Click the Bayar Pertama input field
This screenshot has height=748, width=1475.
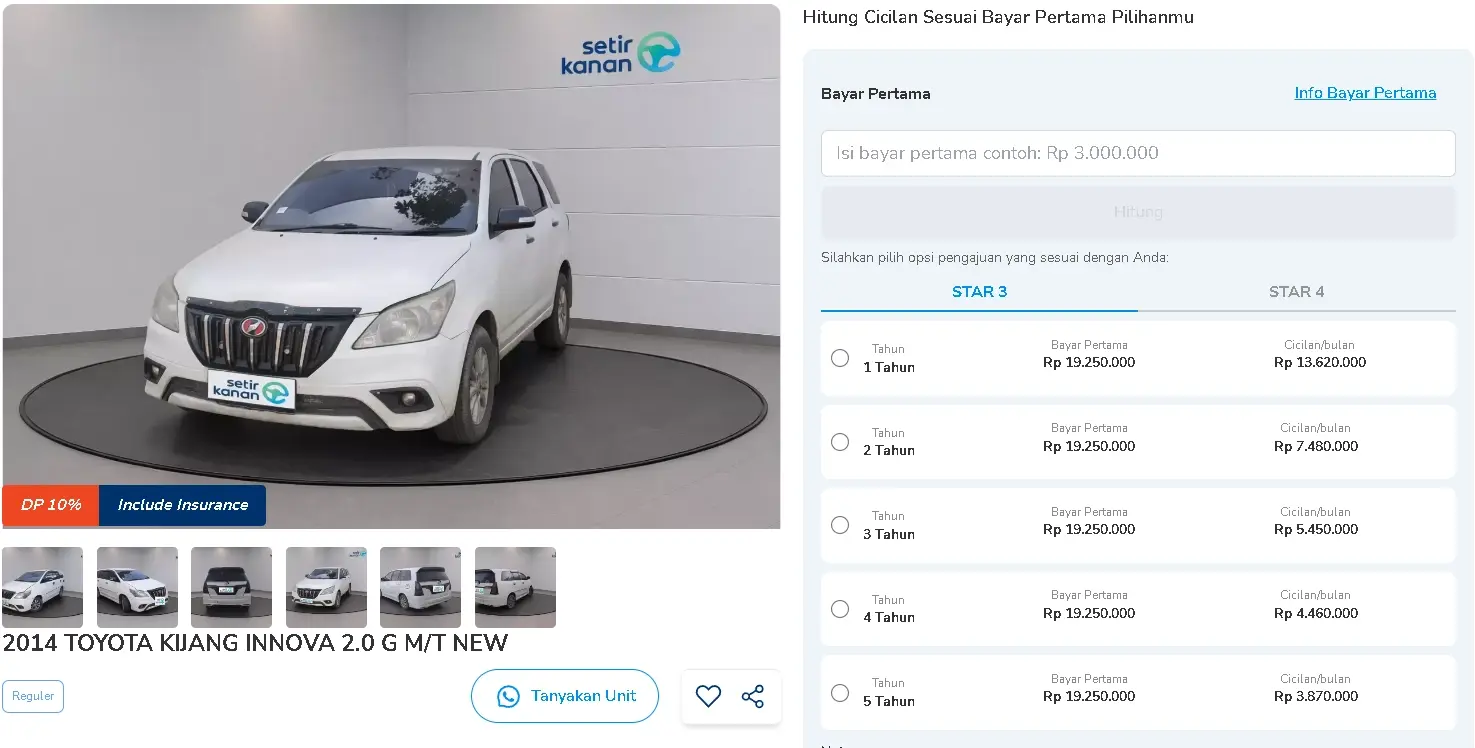point(1138,153)
